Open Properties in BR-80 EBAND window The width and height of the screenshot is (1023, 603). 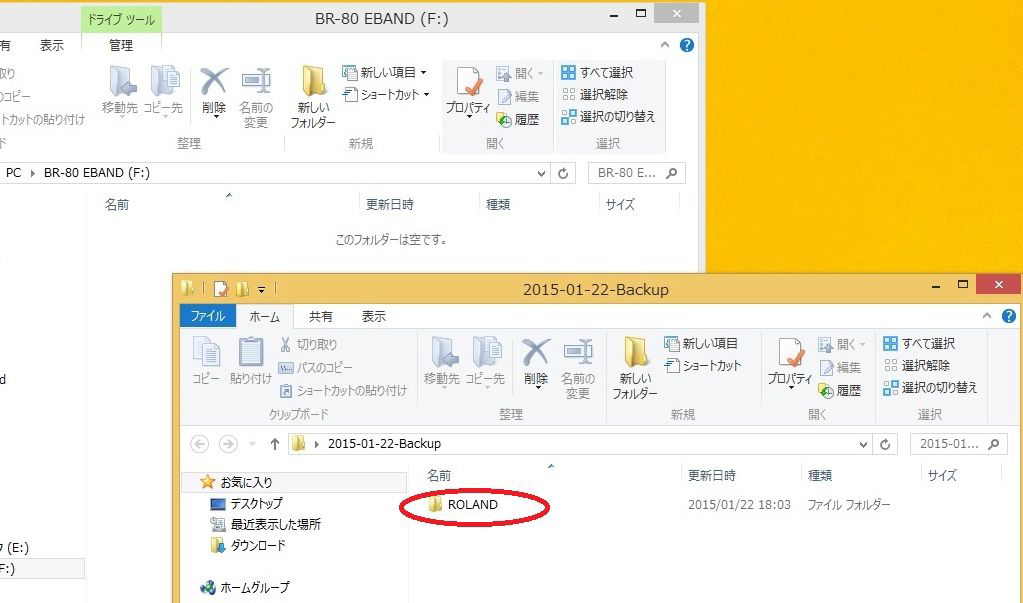[468, 91]
